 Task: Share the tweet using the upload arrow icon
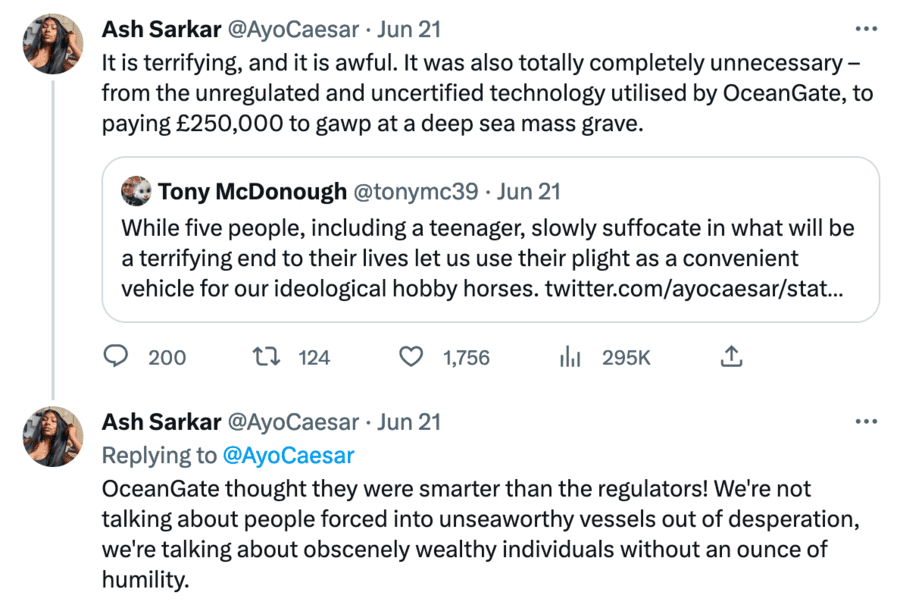pyautogui.click(x=731, y=357)
